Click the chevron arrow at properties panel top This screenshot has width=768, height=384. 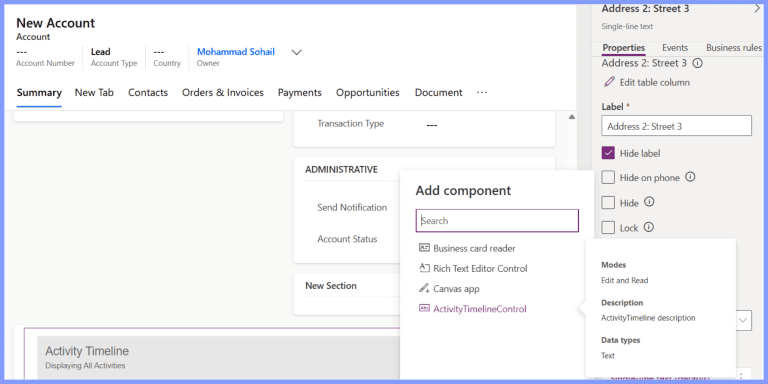click(x=758, y=8)
